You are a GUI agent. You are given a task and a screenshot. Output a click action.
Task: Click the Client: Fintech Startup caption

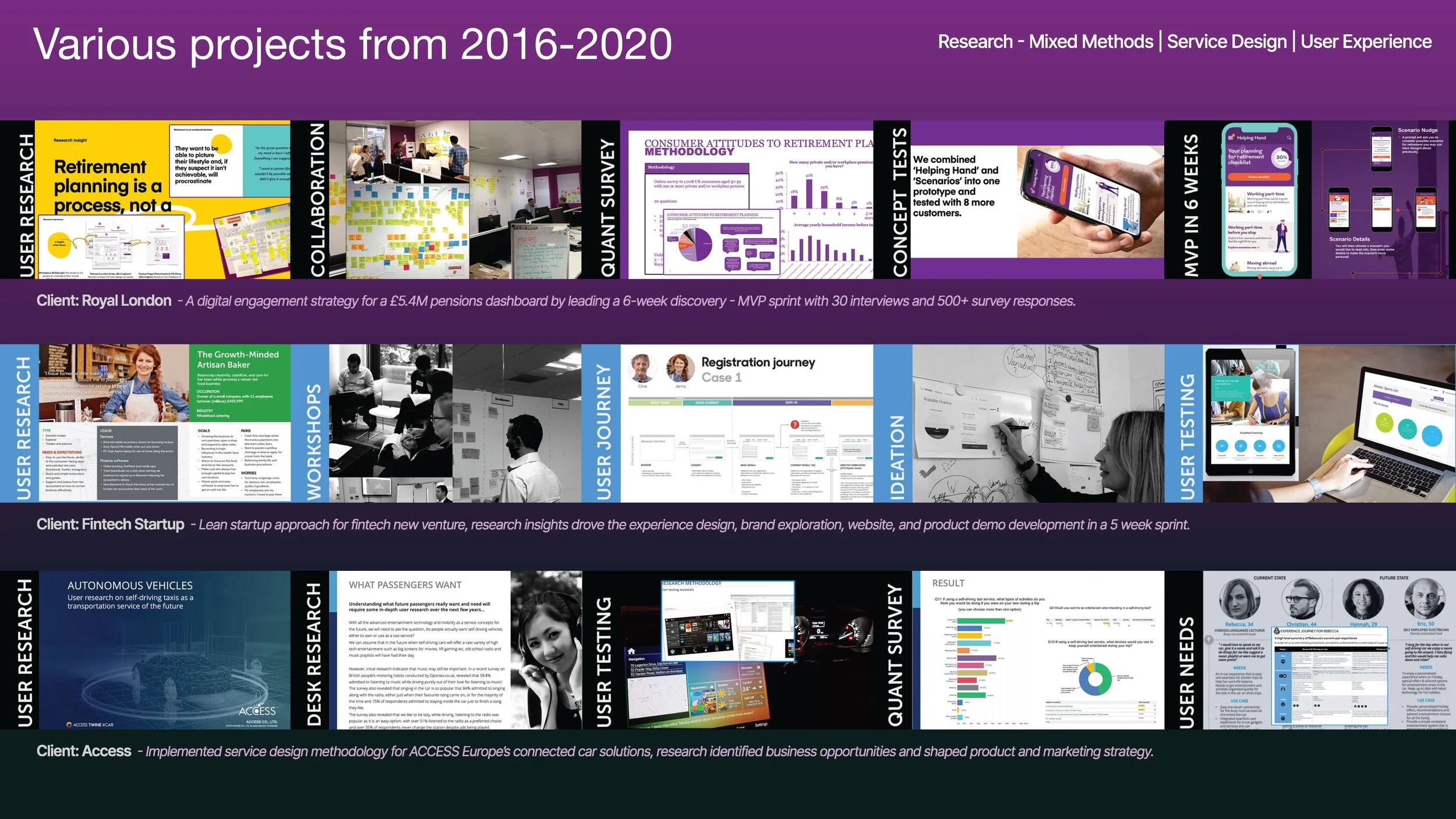pos(110,524)
